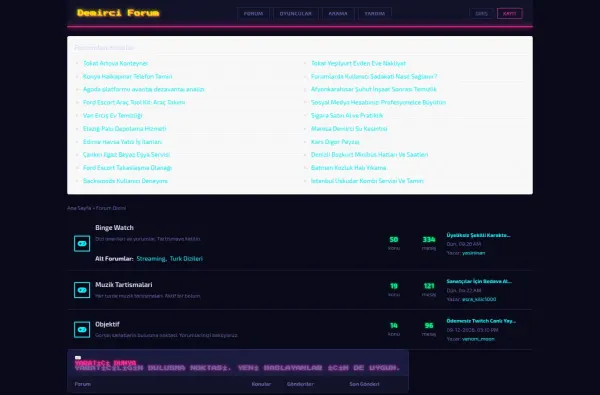This screenshot has height=395, width=600.
Task: Open Van Erciş Ev Temizliği link
Action: pyautogui.click(x=112, y=115)
